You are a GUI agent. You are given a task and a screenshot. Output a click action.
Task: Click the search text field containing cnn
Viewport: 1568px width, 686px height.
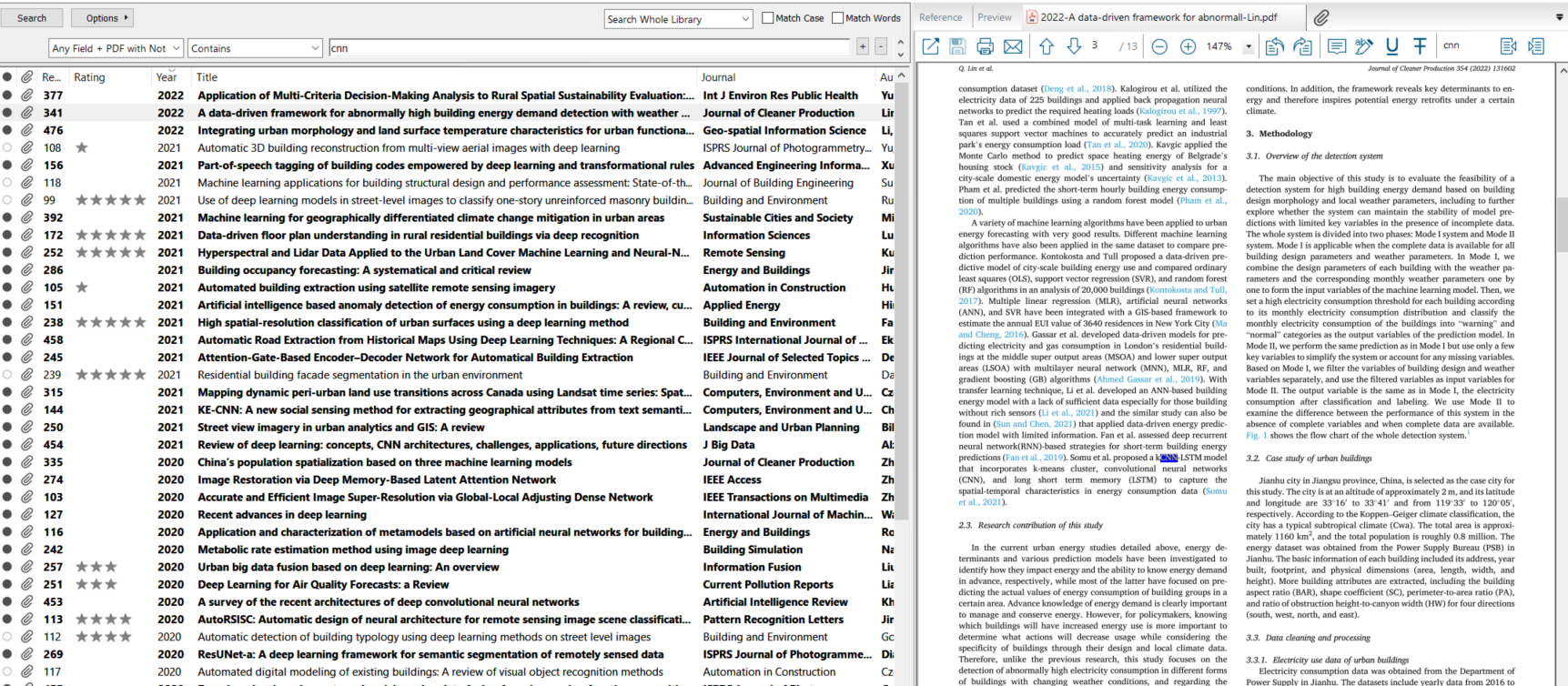(592, 48)
